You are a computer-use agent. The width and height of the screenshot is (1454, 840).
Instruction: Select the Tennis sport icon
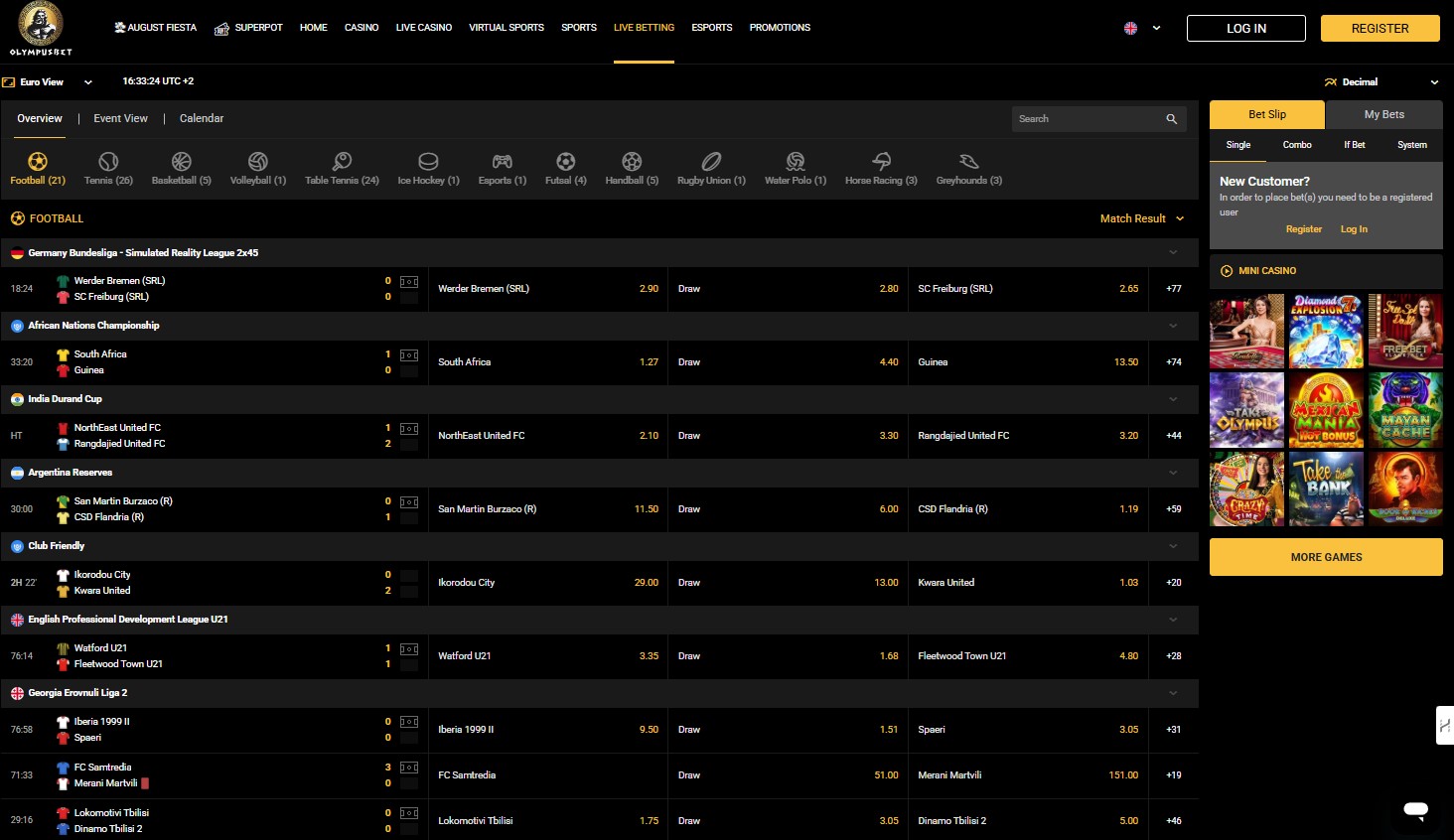point(108,162)
